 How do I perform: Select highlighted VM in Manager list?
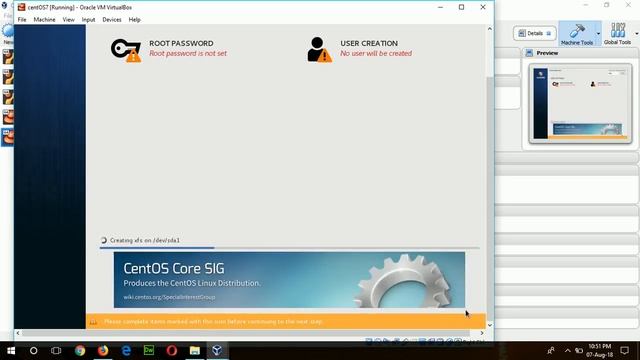(8, 137)
